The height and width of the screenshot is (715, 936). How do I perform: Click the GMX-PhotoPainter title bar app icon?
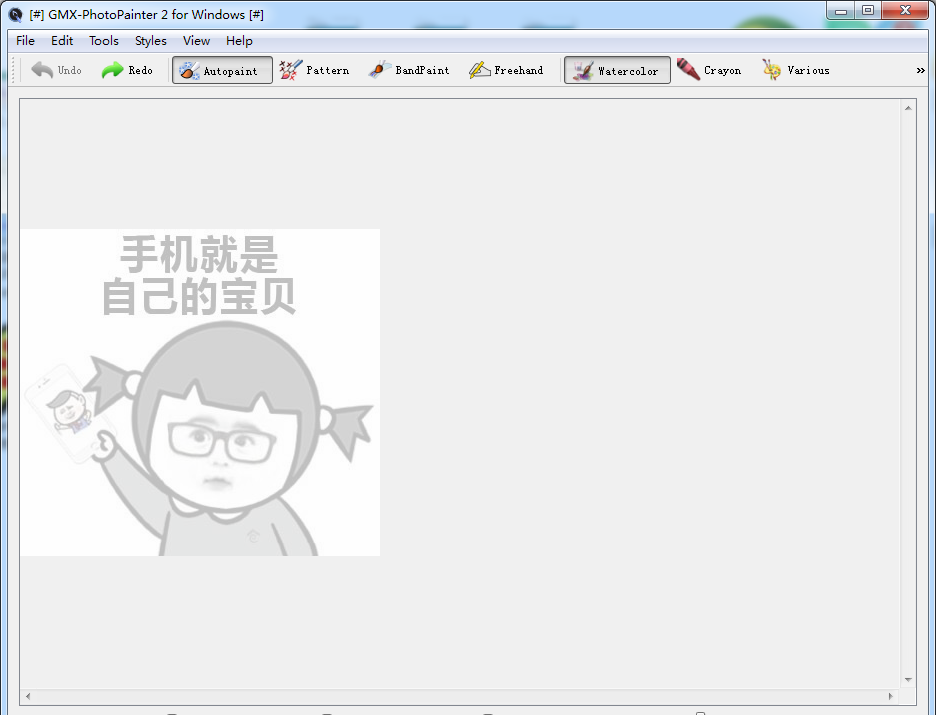[x=16, y=15]
